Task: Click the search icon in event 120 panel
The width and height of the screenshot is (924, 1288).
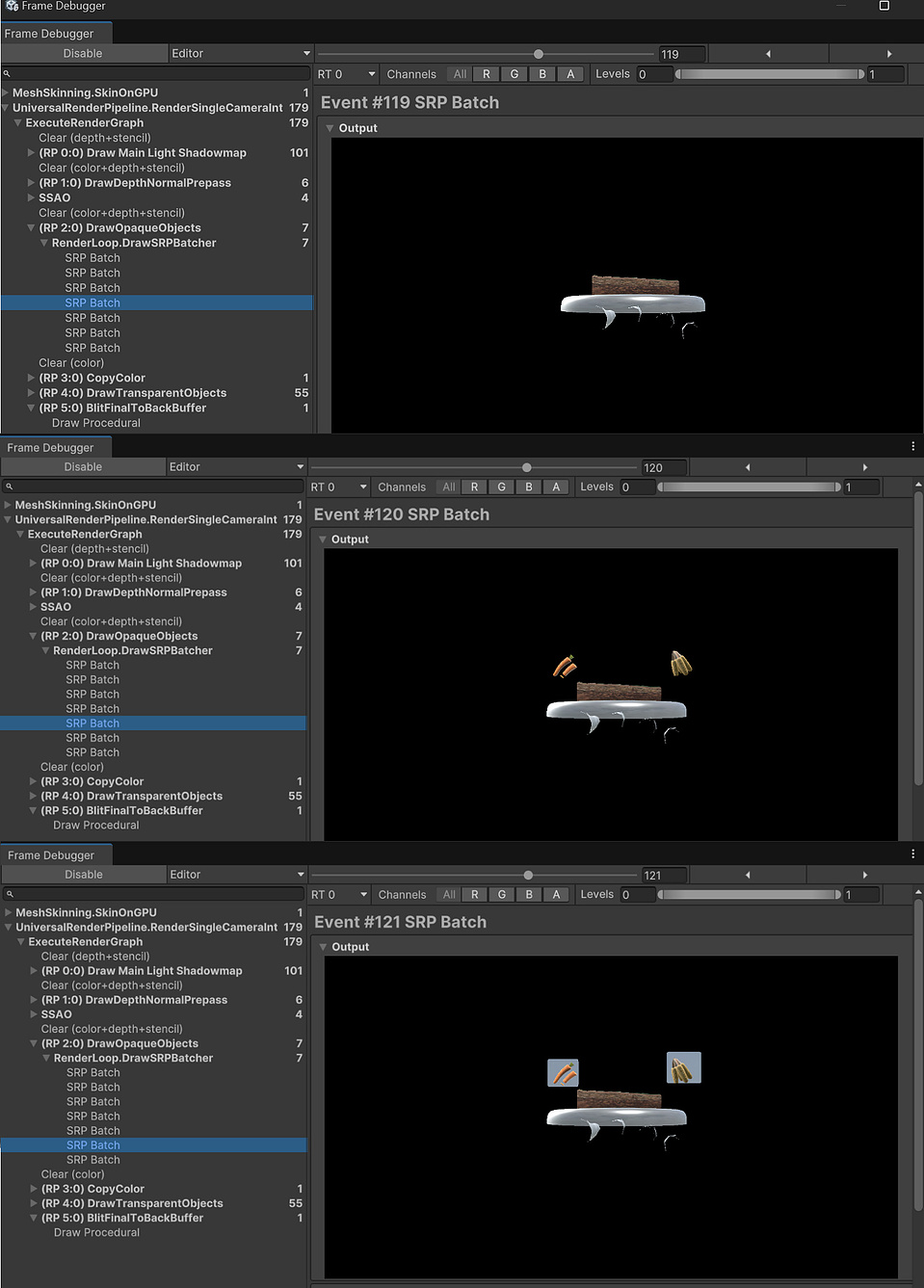Action: click(x=9, y=486)
